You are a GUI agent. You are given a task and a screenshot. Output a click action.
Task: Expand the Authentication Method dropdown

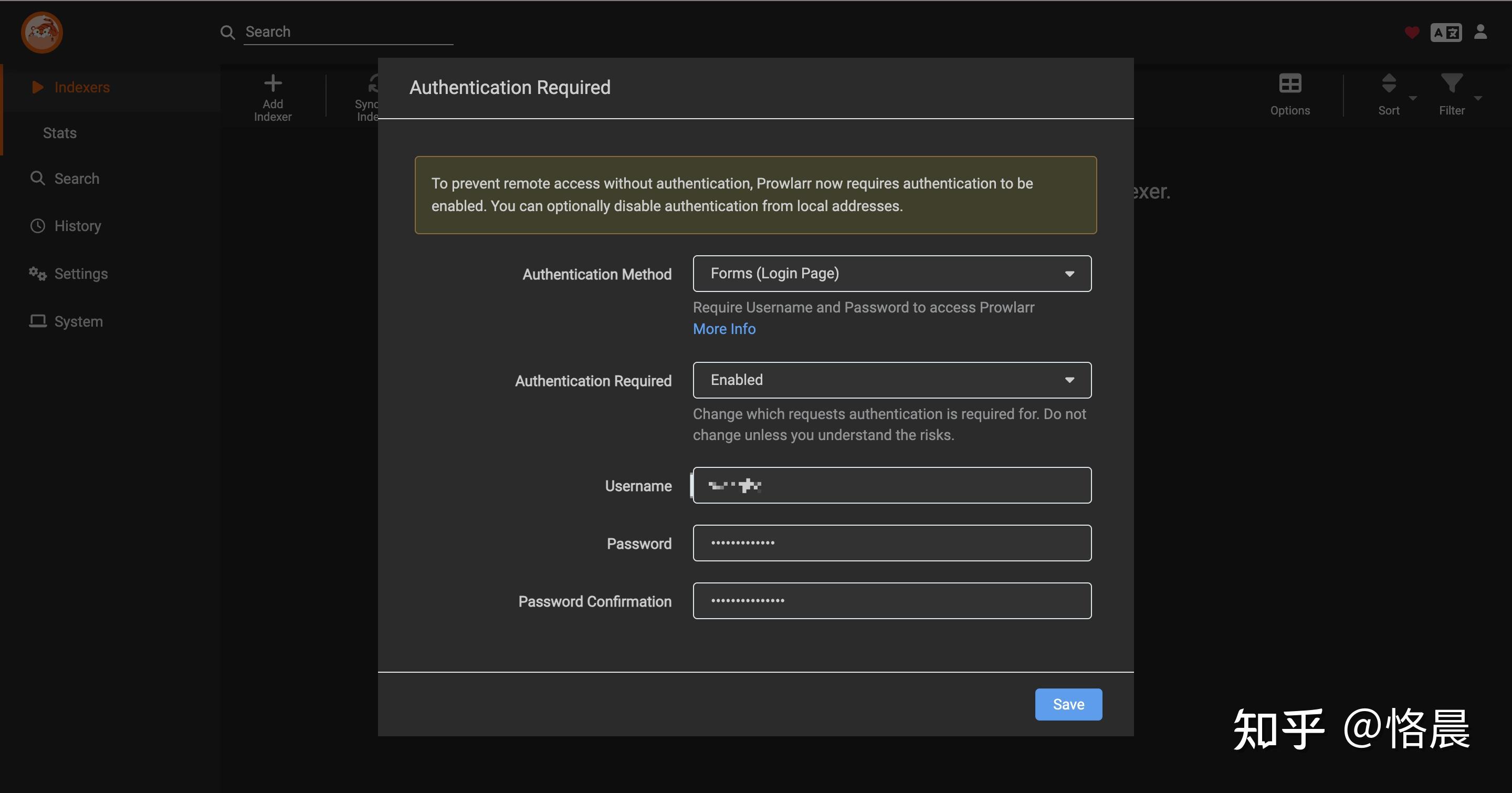click(x=891, y=274)
